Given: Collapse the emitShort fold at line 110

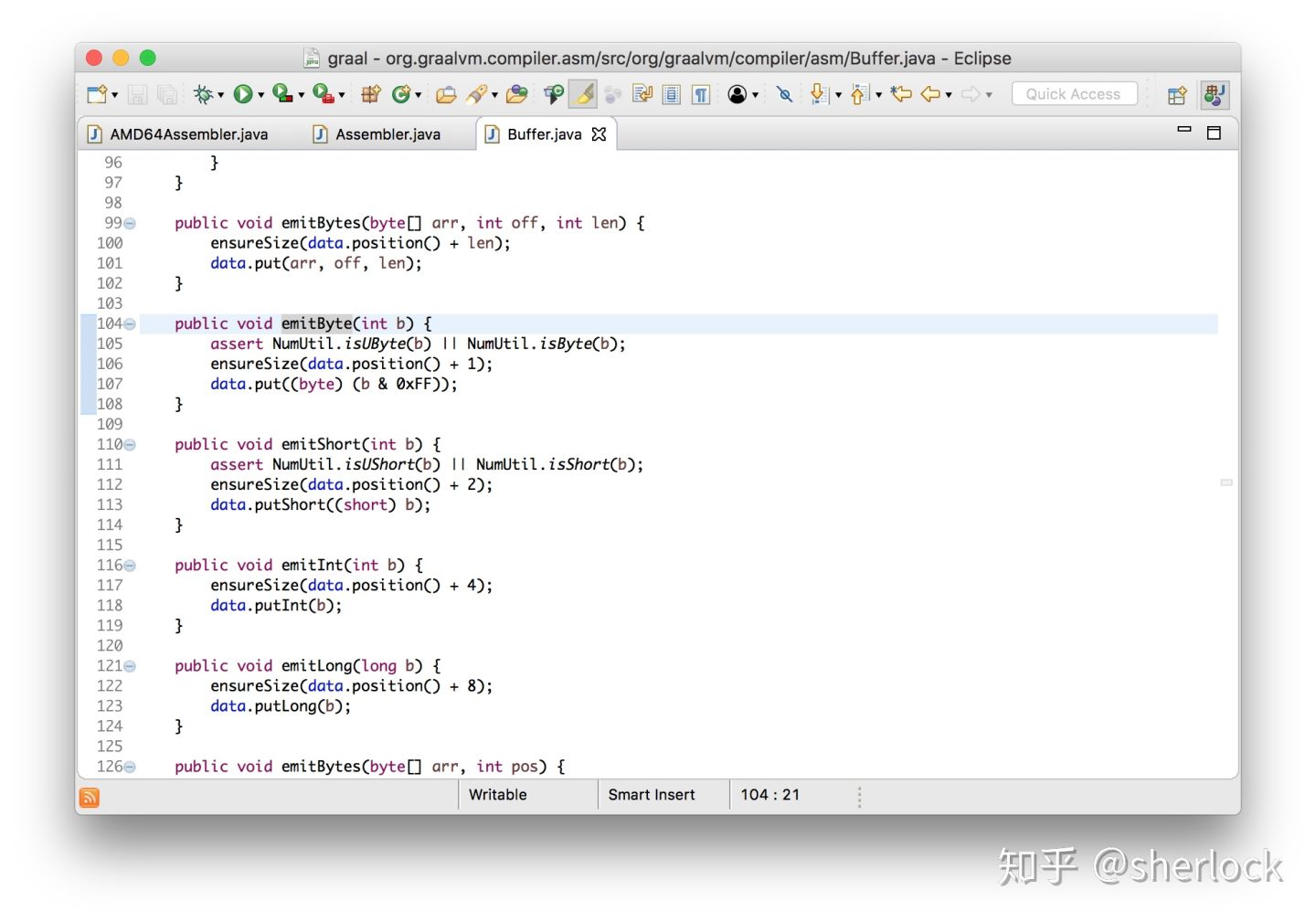Looking at the screenshot, I should coord(130,445).
